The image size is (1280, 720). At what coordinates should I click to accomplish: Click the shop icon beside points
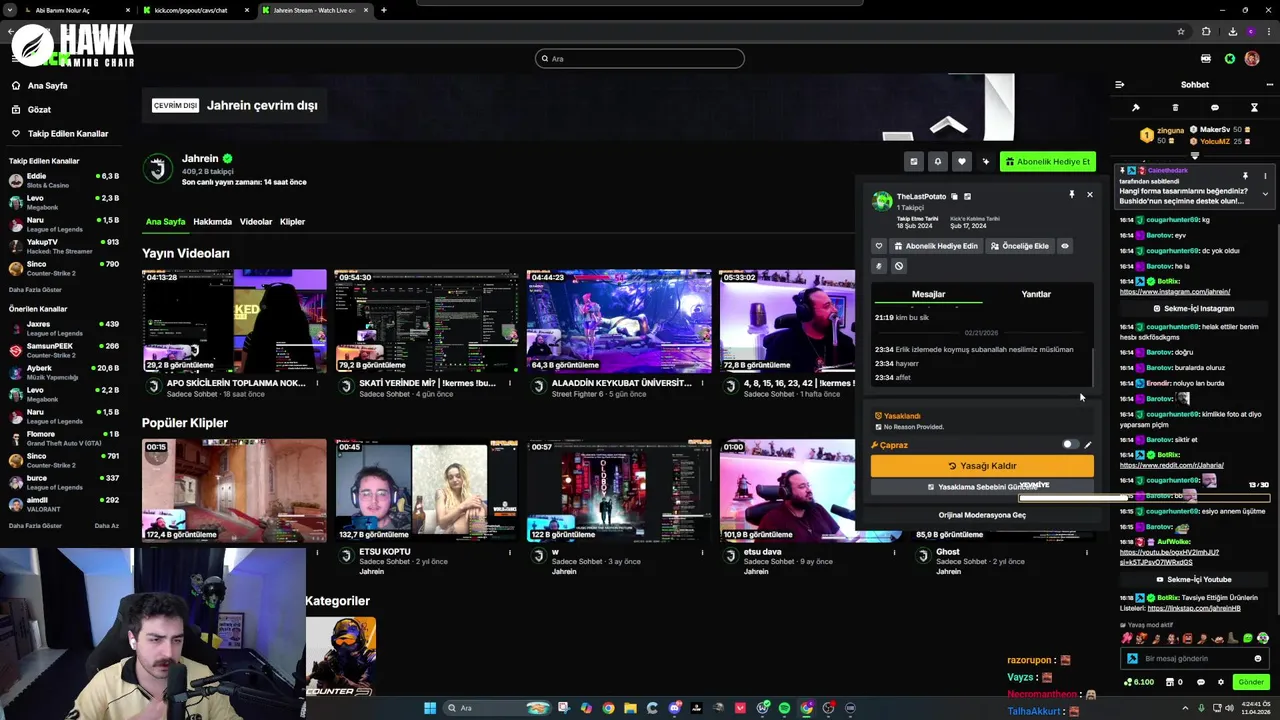1170,682
